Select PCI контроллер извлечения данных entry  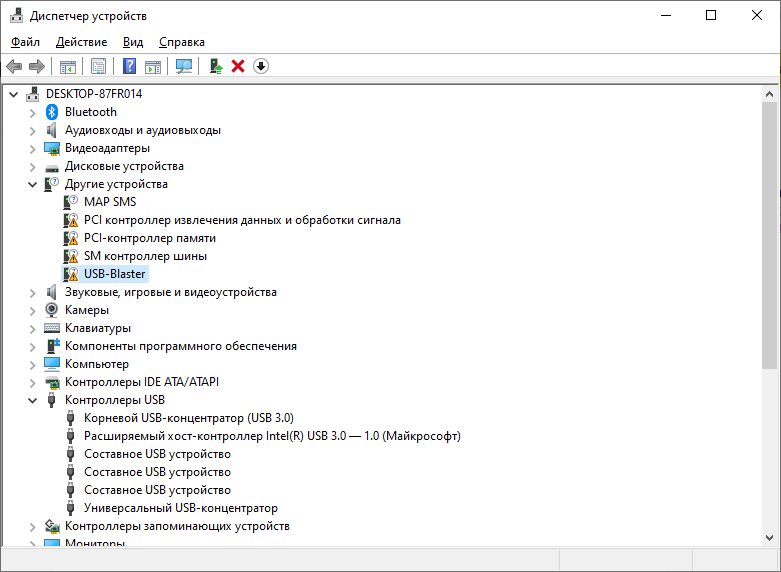(242, 220)
